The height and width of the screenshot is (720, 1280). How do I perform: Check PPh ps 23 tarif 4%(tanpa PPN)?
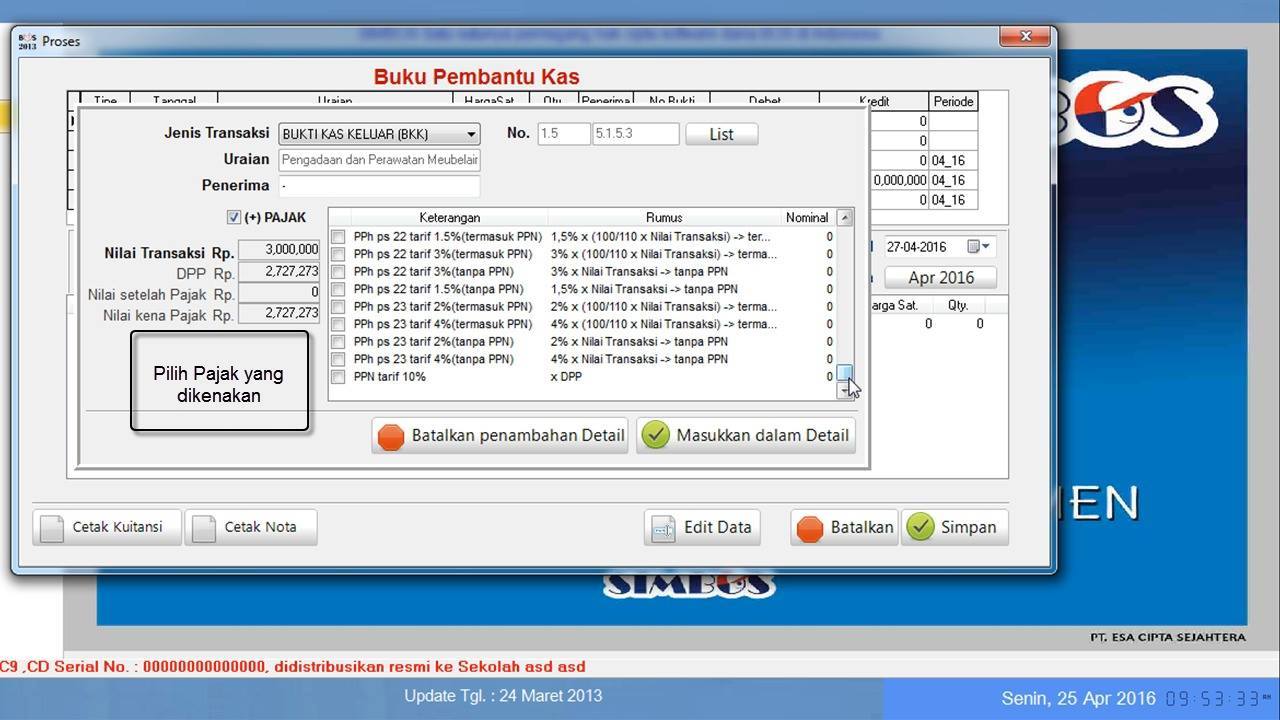click(x=338, y=359)
